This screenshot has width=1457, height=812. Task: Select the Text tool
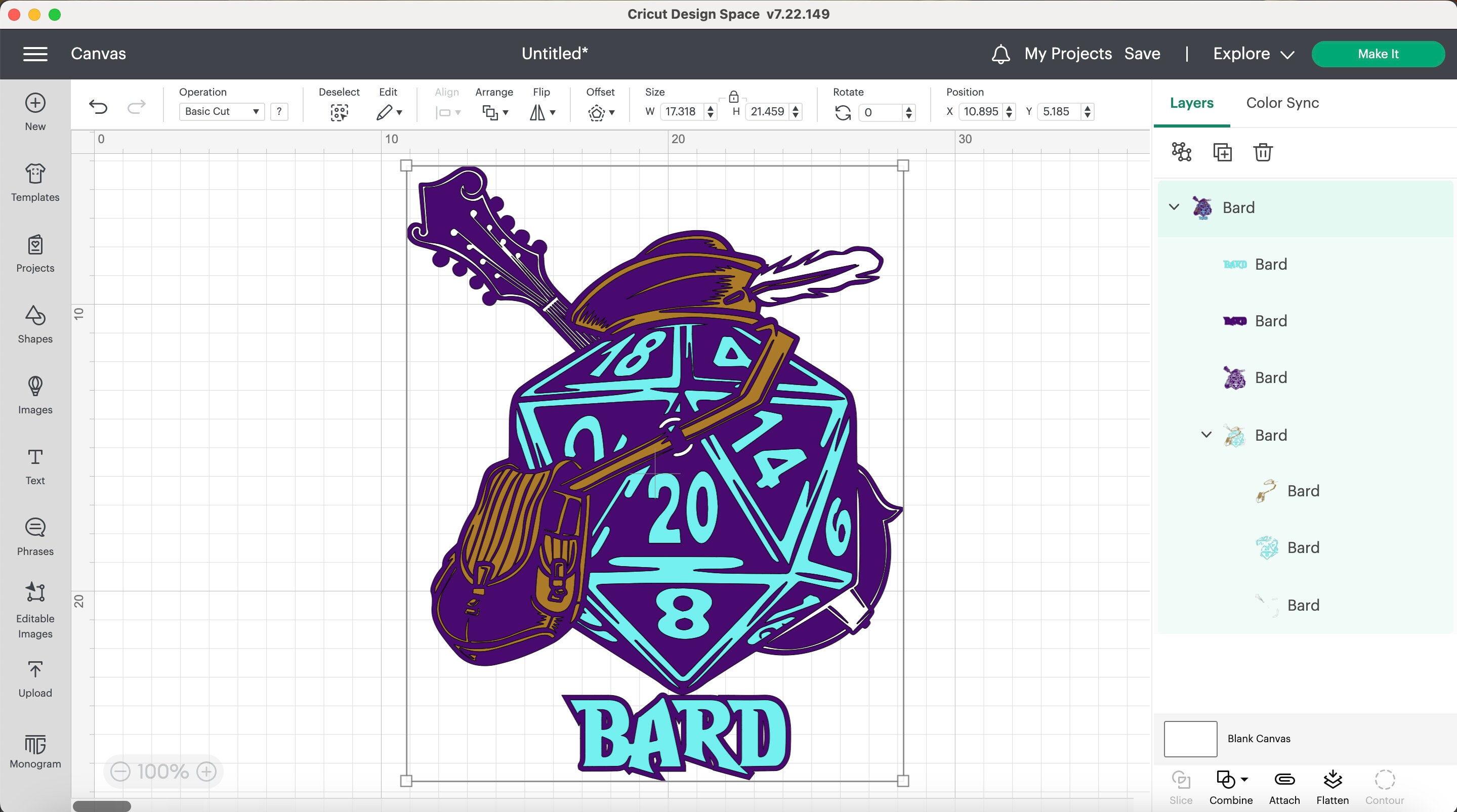pos(34,466)
